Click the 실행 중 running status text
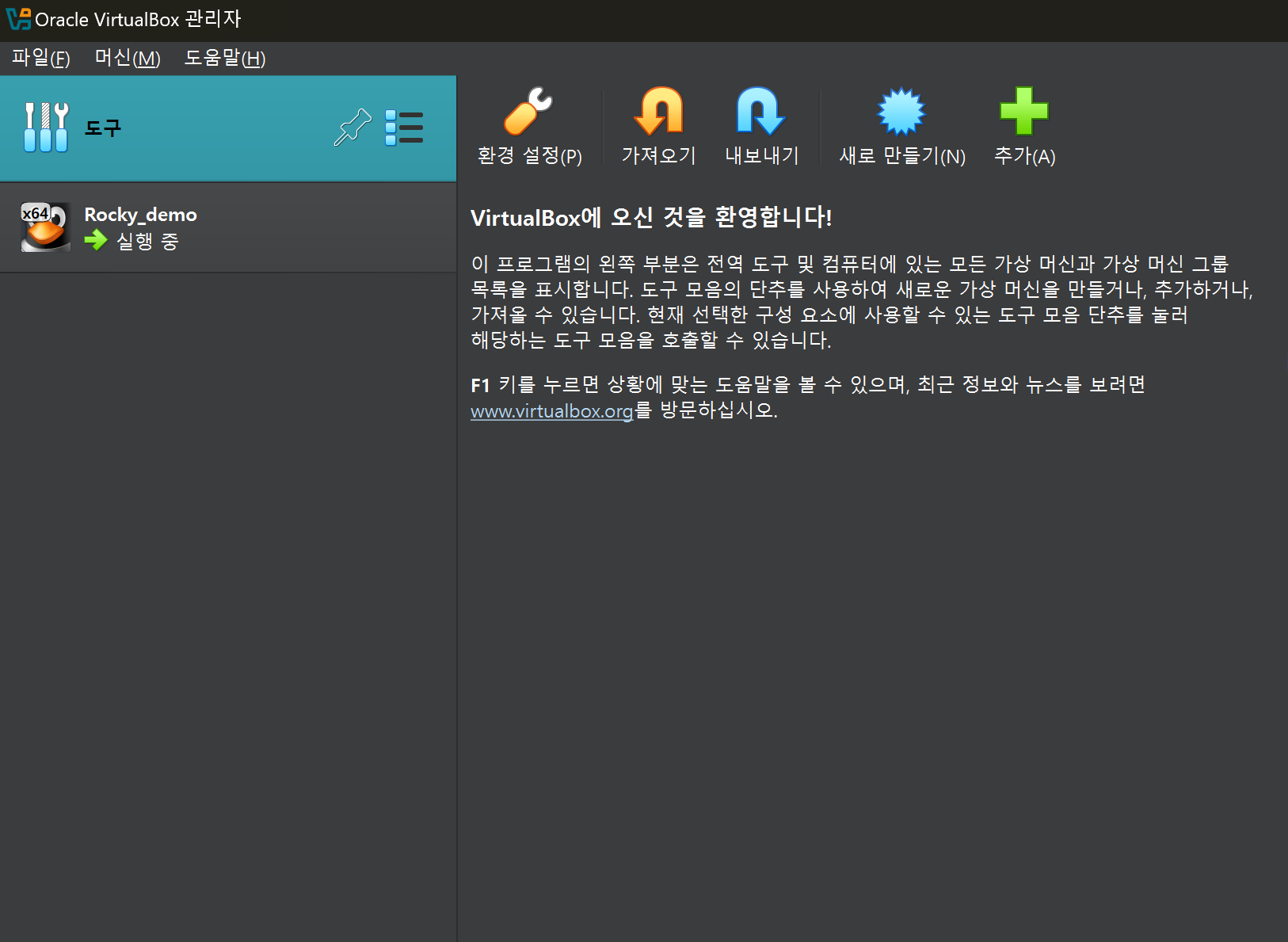The image size is (1288, 942). point(148,241)
